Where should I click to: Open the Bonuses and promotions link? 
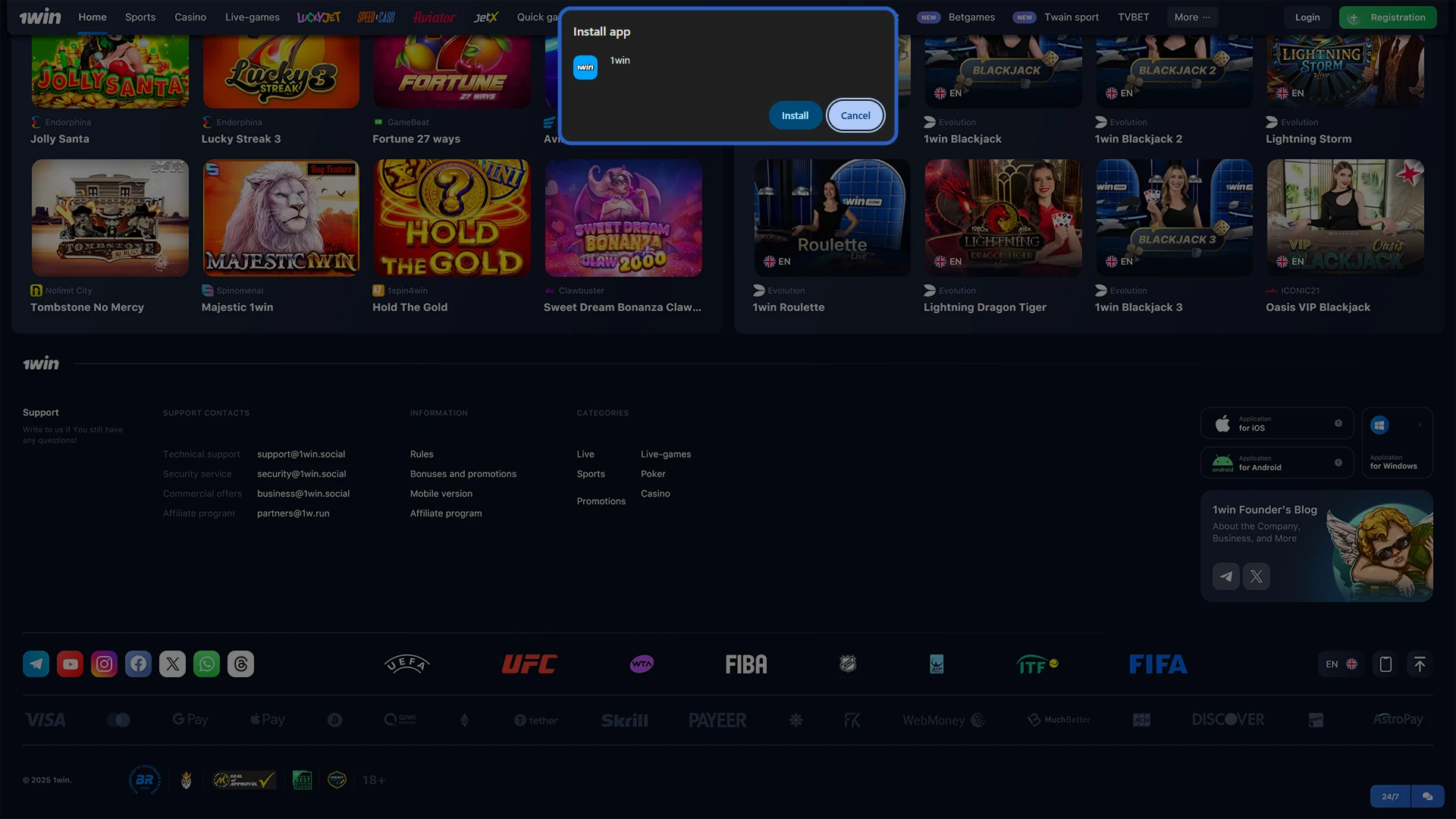point(463,474)
